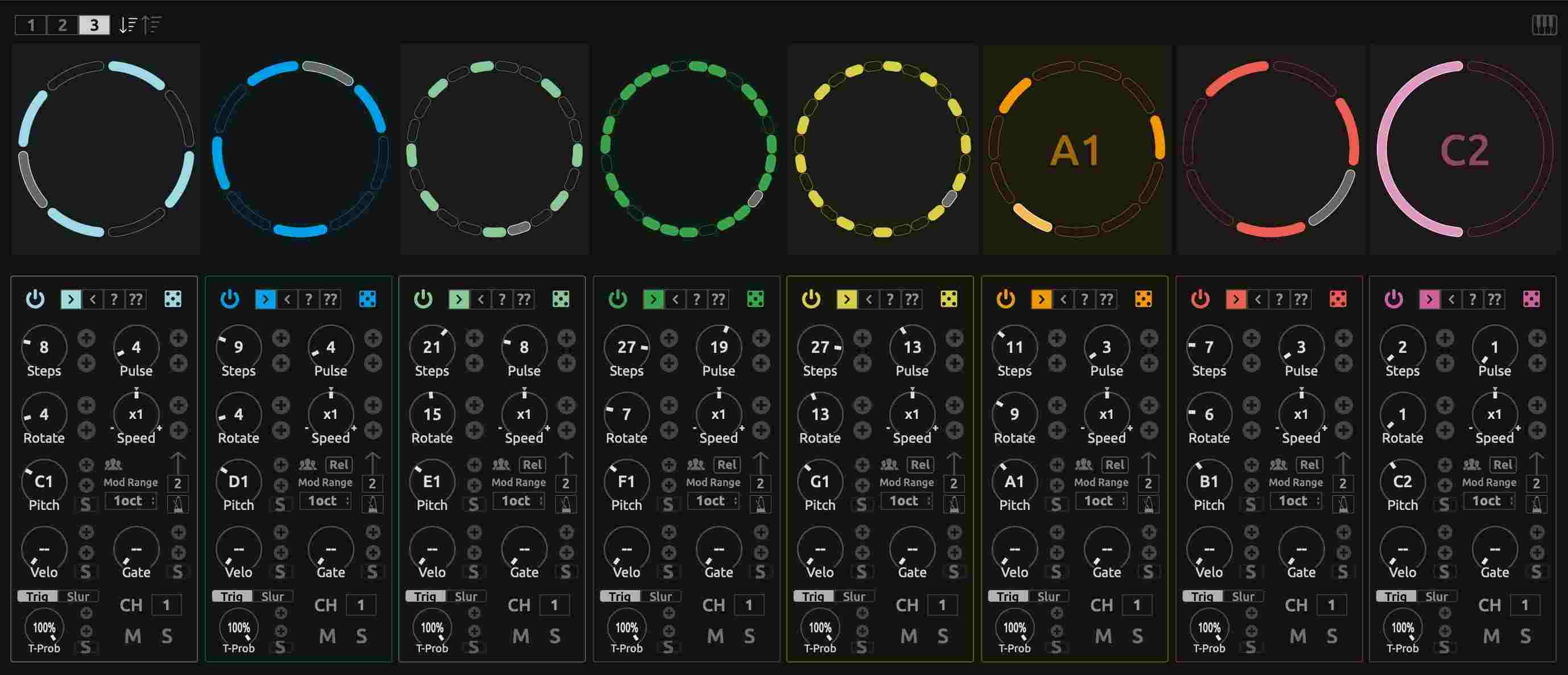Image resolution: width=1568 pixels, height=675 pixels.
Task: Select the '?' random direction on the green track
Action: point(696,299)
